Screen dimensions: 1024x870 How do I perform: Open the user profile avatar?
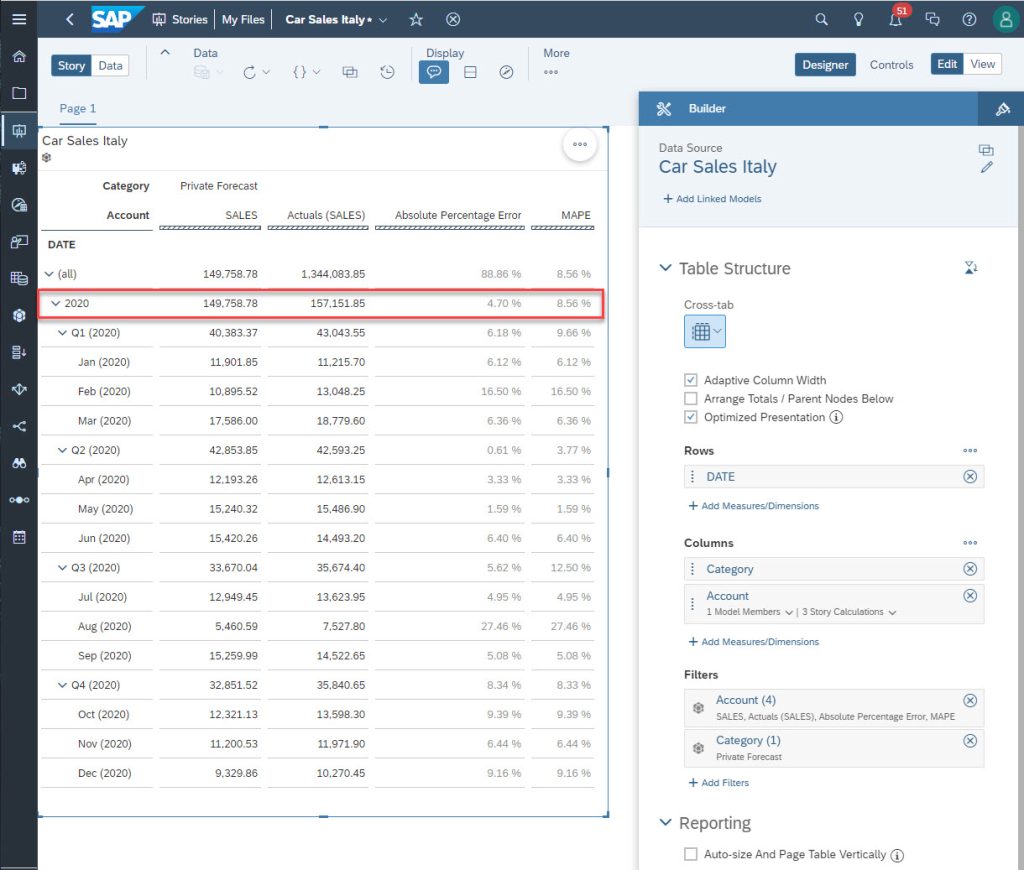coord(1005,20)
